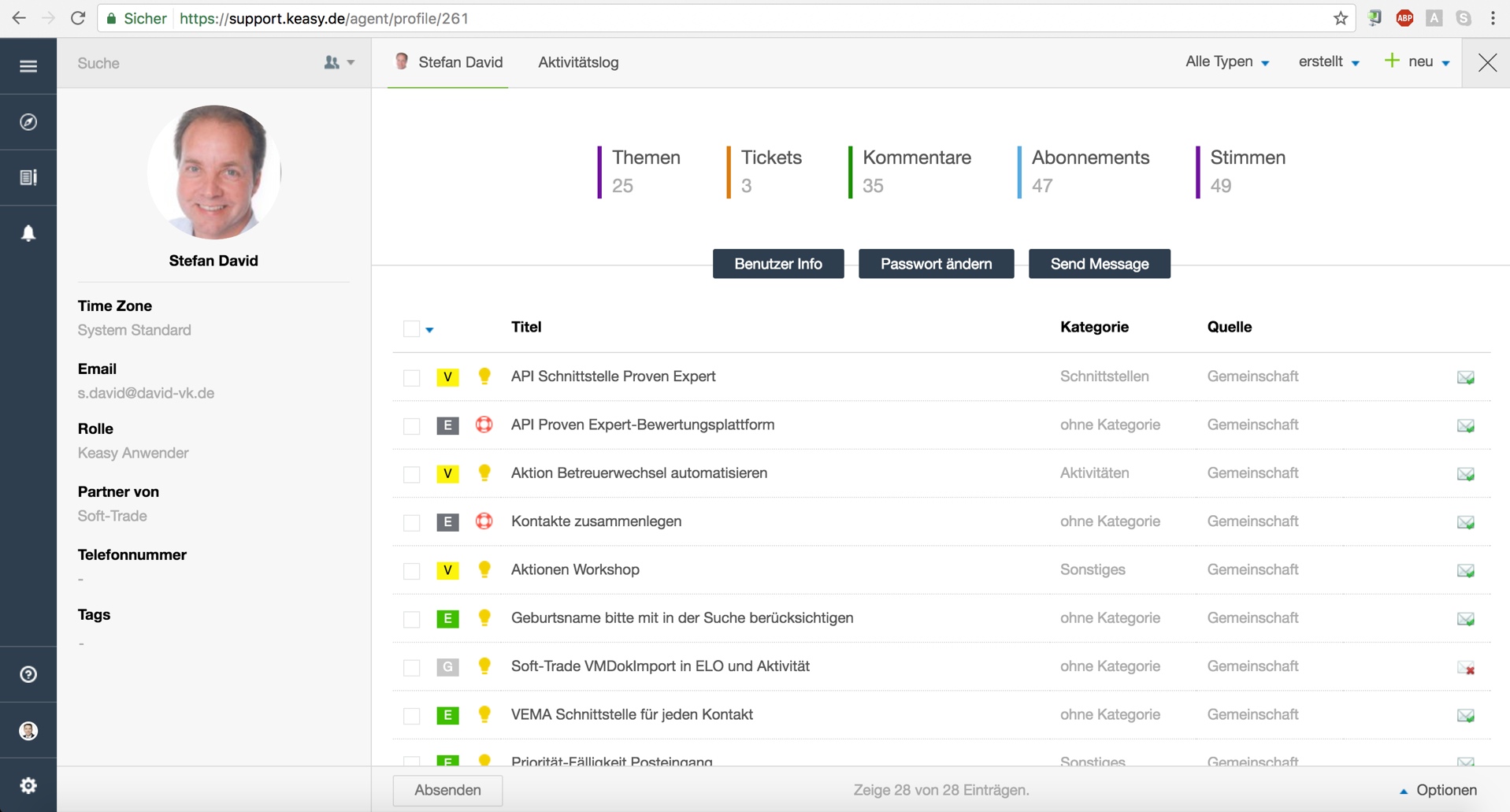1510x812 pixels.
Task: Select the Stefan David profile tab
Action: point(448,62)
